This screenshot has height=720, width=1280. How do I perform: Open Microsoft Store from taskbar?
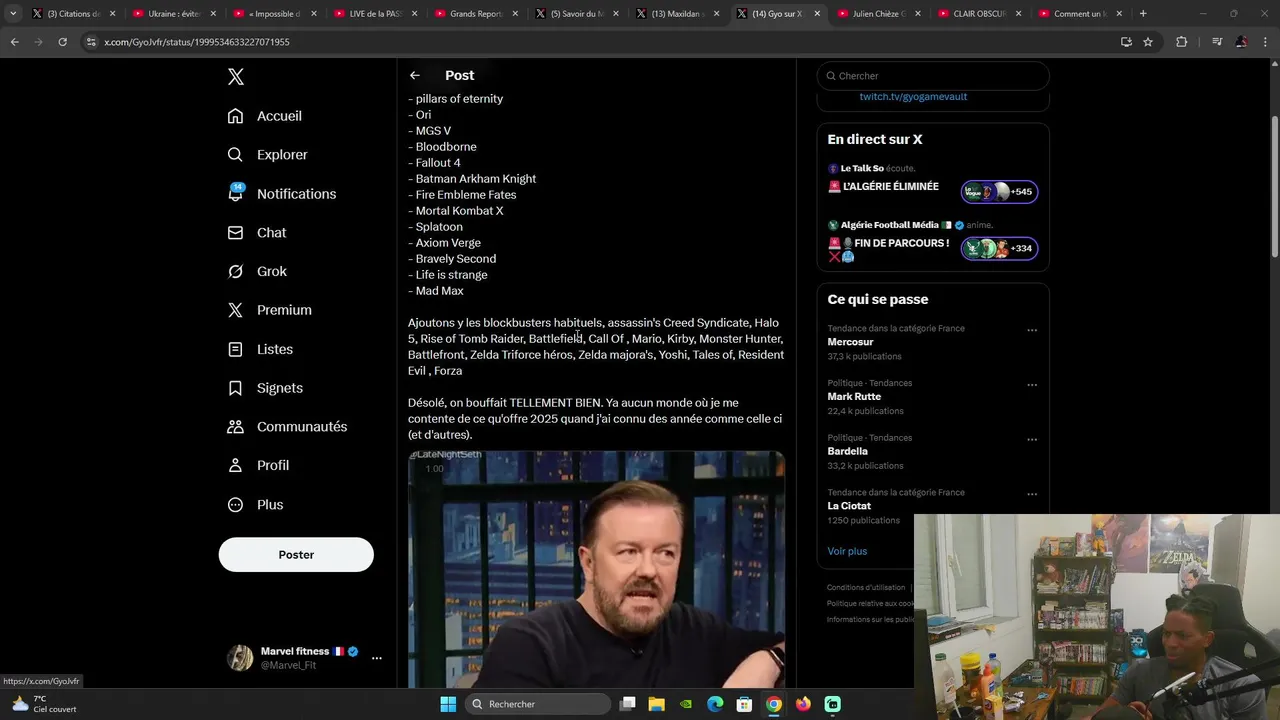click(744, 704)
